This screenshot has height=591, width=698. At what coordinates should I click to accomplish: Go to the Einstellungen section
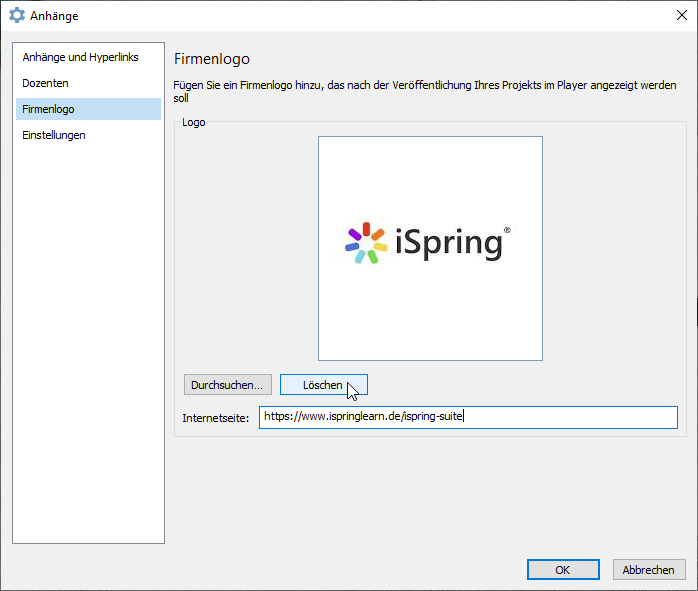pyautogui.click(x=54, y=135)
